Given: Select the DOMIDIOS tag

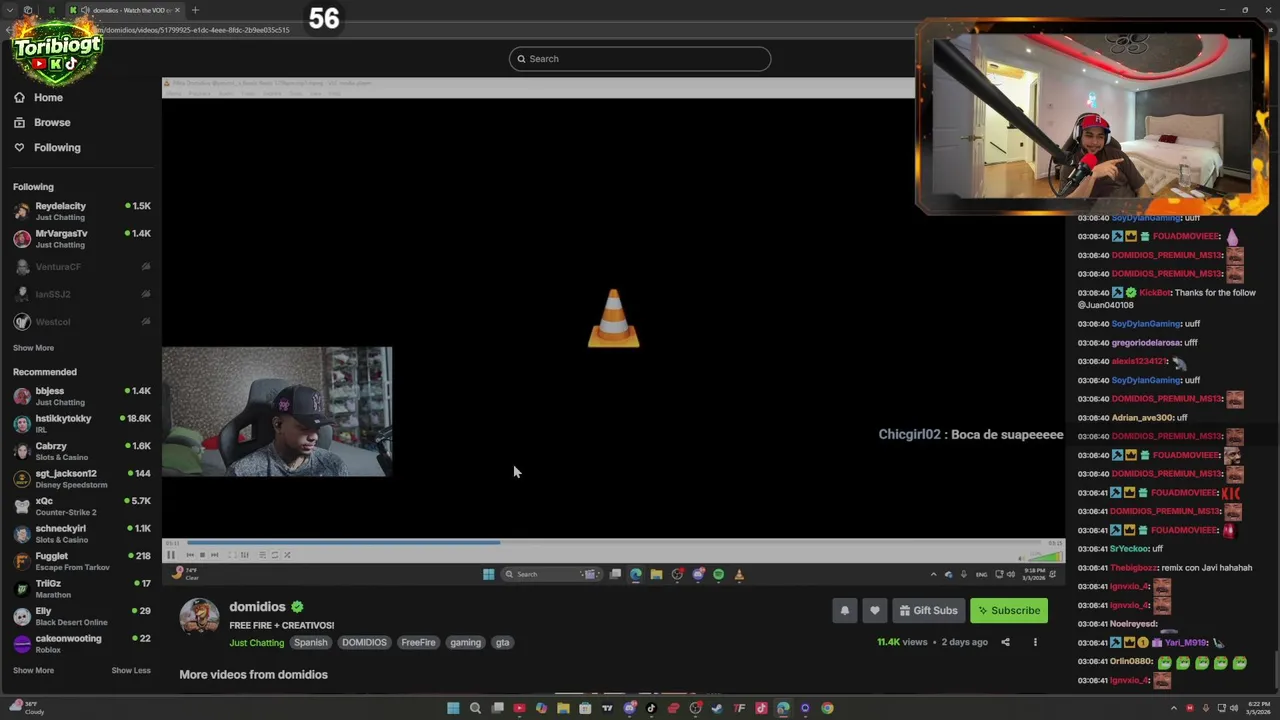Looking at the screenshot, I should 364,643.
